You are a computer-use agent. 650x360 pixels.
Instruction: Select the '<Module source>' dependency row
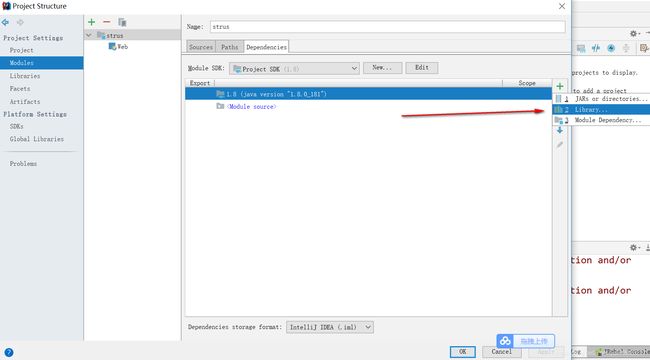point(369,107)
